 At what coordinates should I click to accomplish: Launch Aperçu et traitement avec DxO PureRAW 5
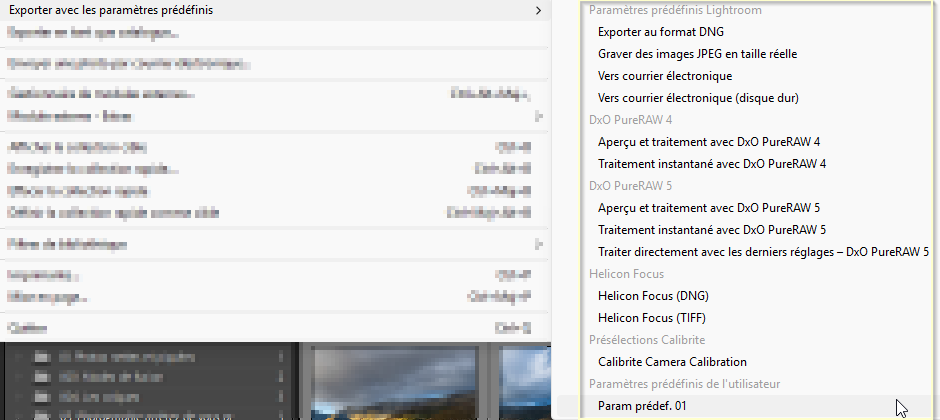pyautogui.click(x=709, y=208)
